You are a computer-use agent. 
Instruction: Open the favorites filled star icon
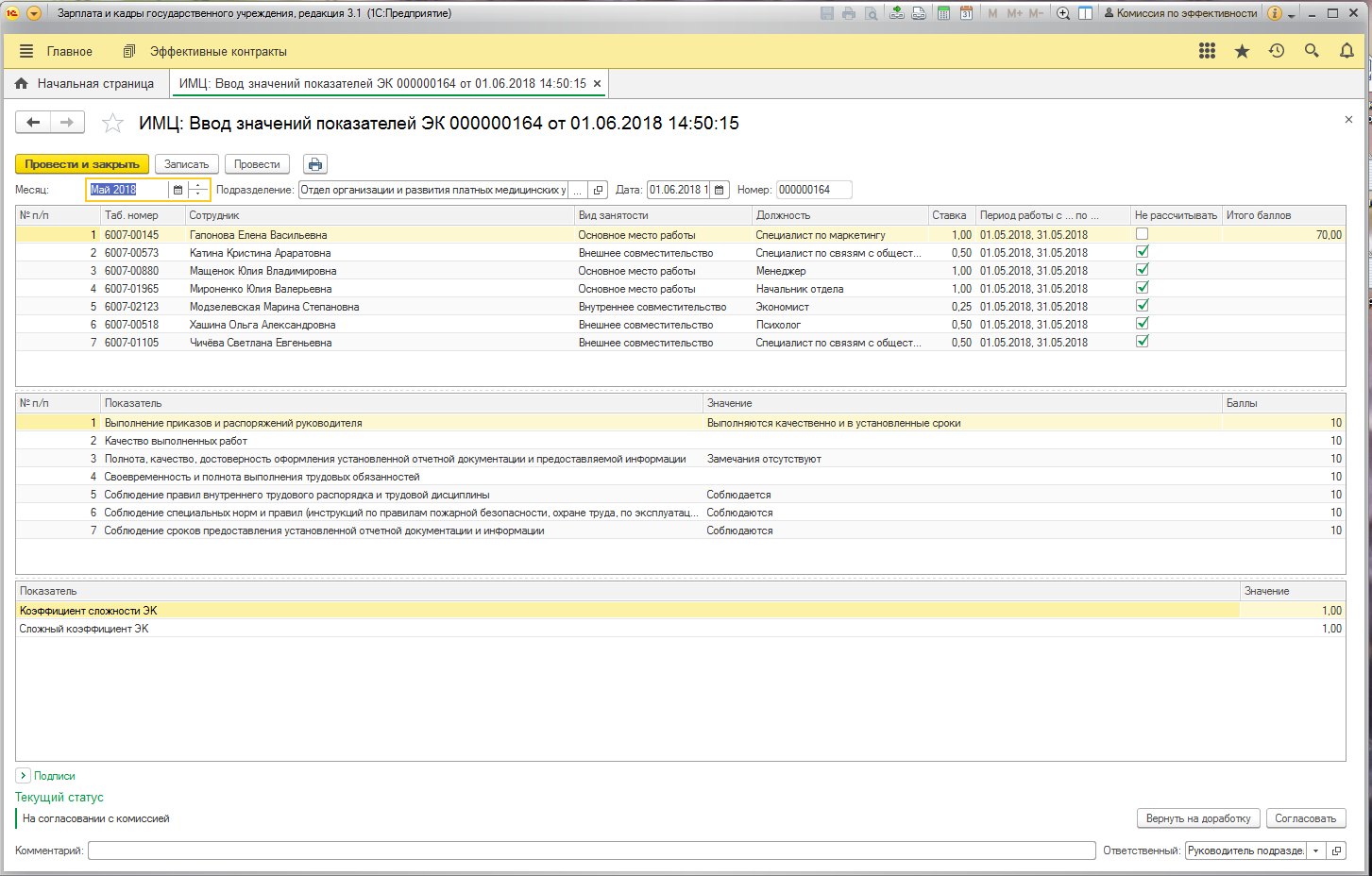(x=1242, y=51)
